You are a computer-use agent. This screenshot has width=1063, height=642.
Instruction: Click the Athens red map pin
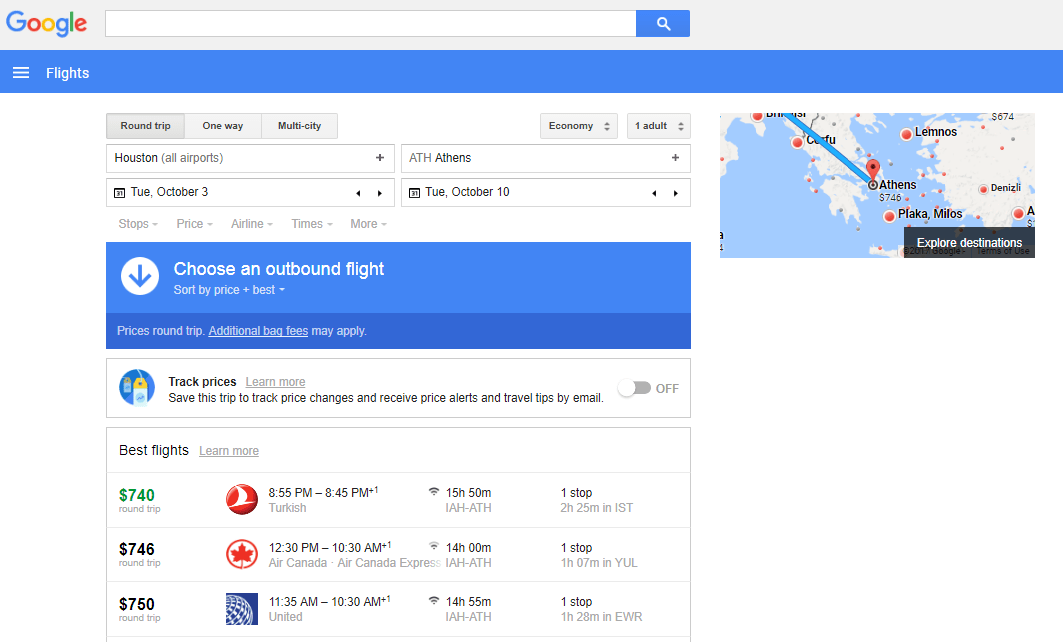click(x=872, y=170)
